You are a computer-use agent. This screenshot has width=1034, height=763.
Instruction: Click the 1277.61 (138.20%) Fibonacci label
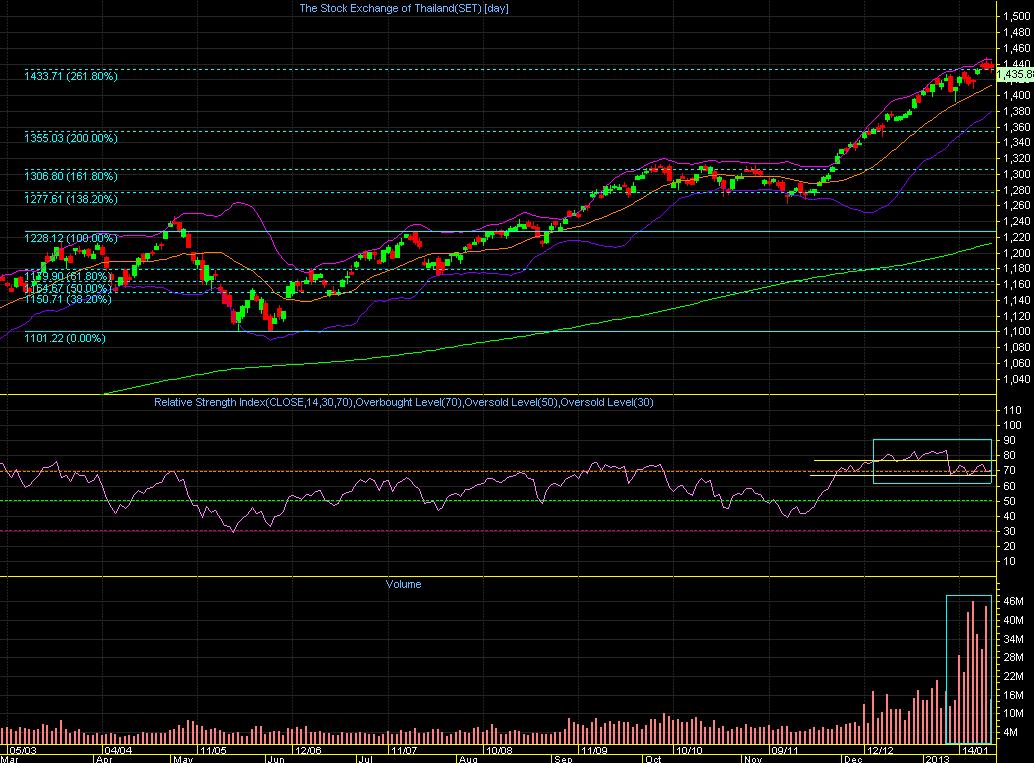(71, 198)
